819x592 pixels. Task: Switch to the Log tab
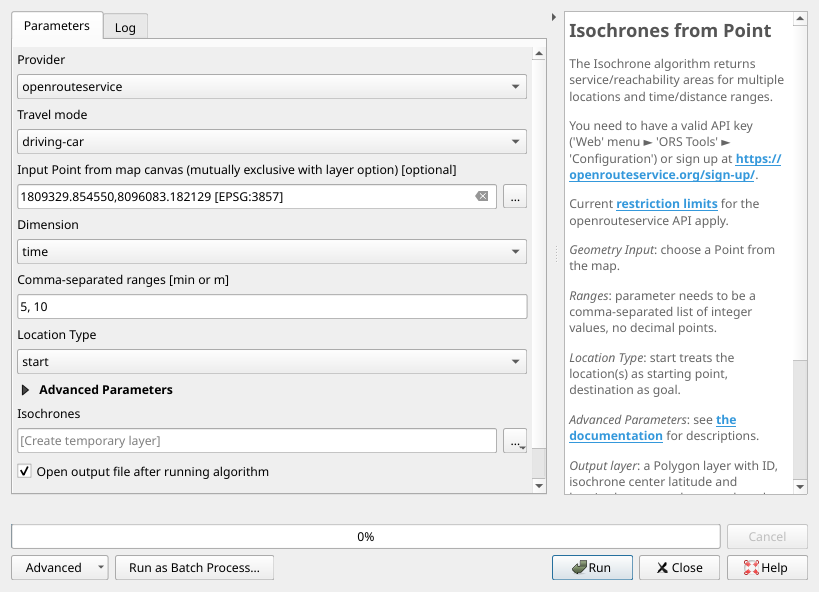point(125,27)
